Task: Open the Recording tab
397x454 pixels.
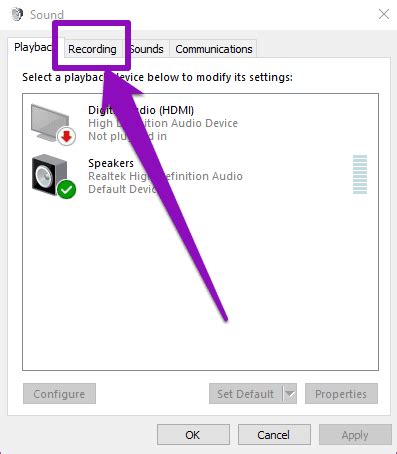Action: 92,49
